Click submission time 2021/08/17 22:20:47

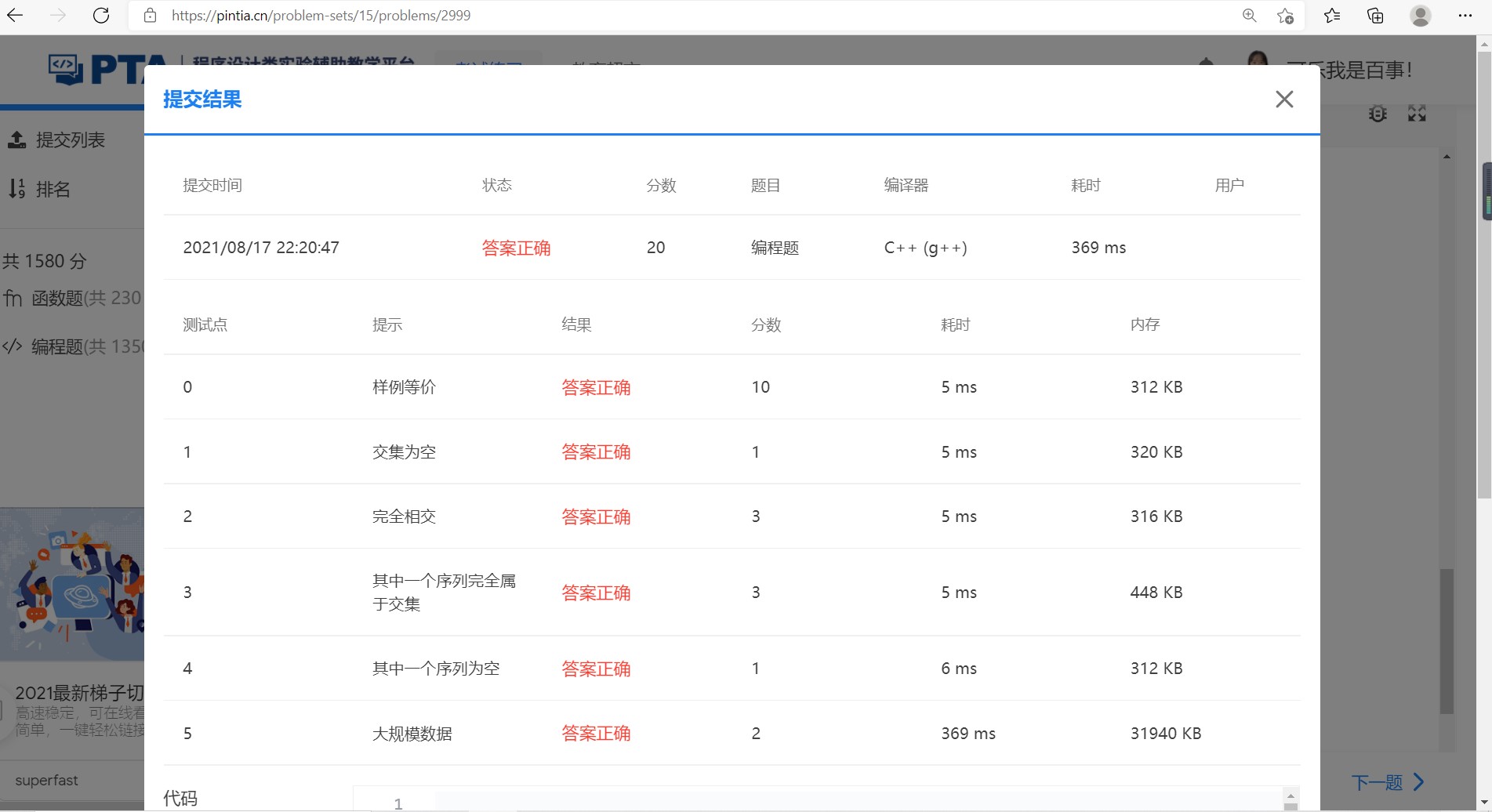[x=261, y=248]
